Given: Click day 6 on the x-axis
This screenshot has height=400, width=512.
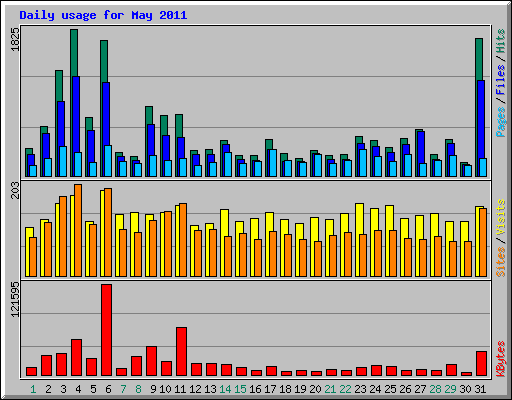Looking at the screenshot, I should [x=108, y=389].
